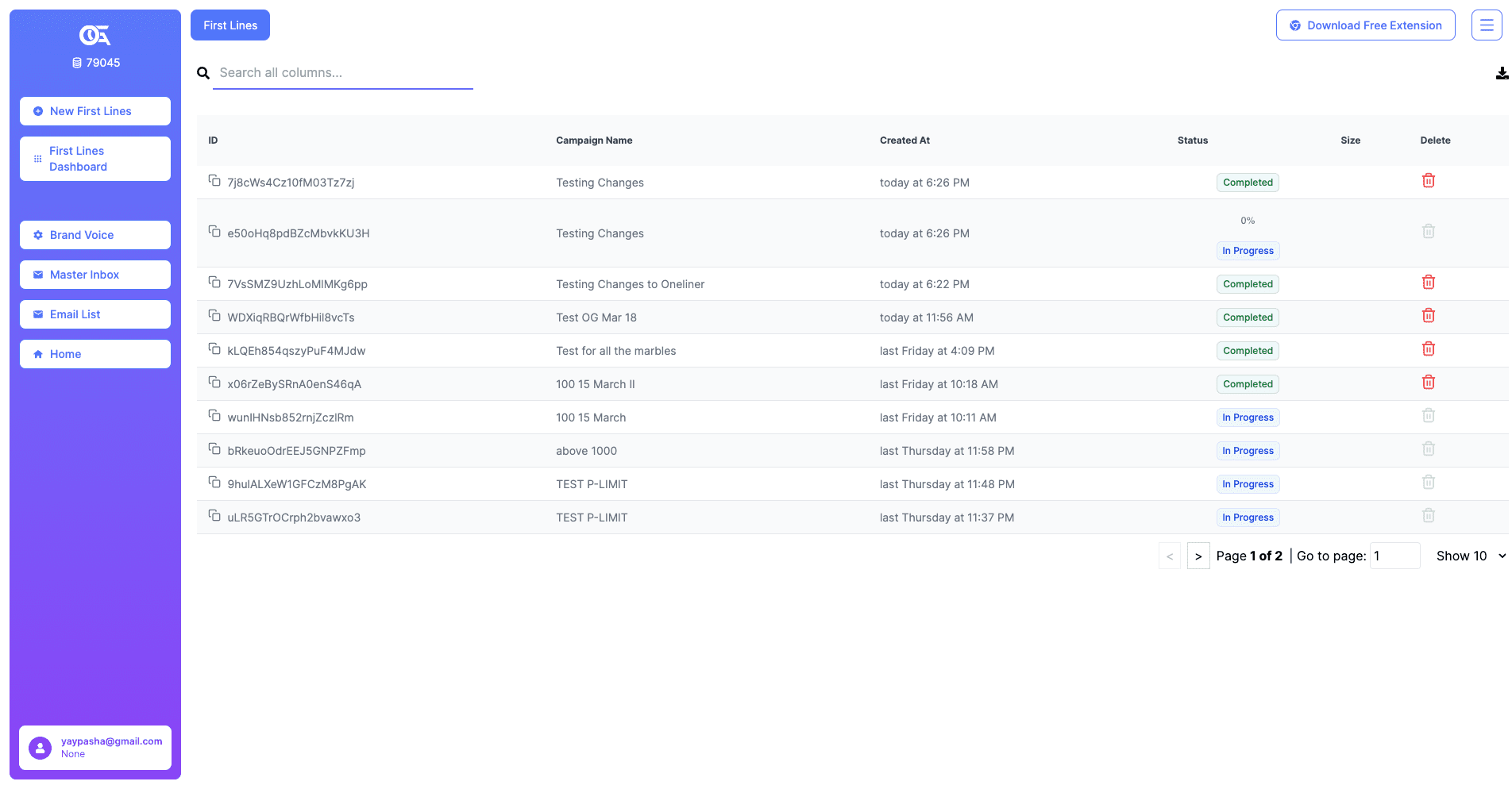The image size is (1512, 789).
Task: Click Download Free Extension button
Action: [x=1366, y=25]
